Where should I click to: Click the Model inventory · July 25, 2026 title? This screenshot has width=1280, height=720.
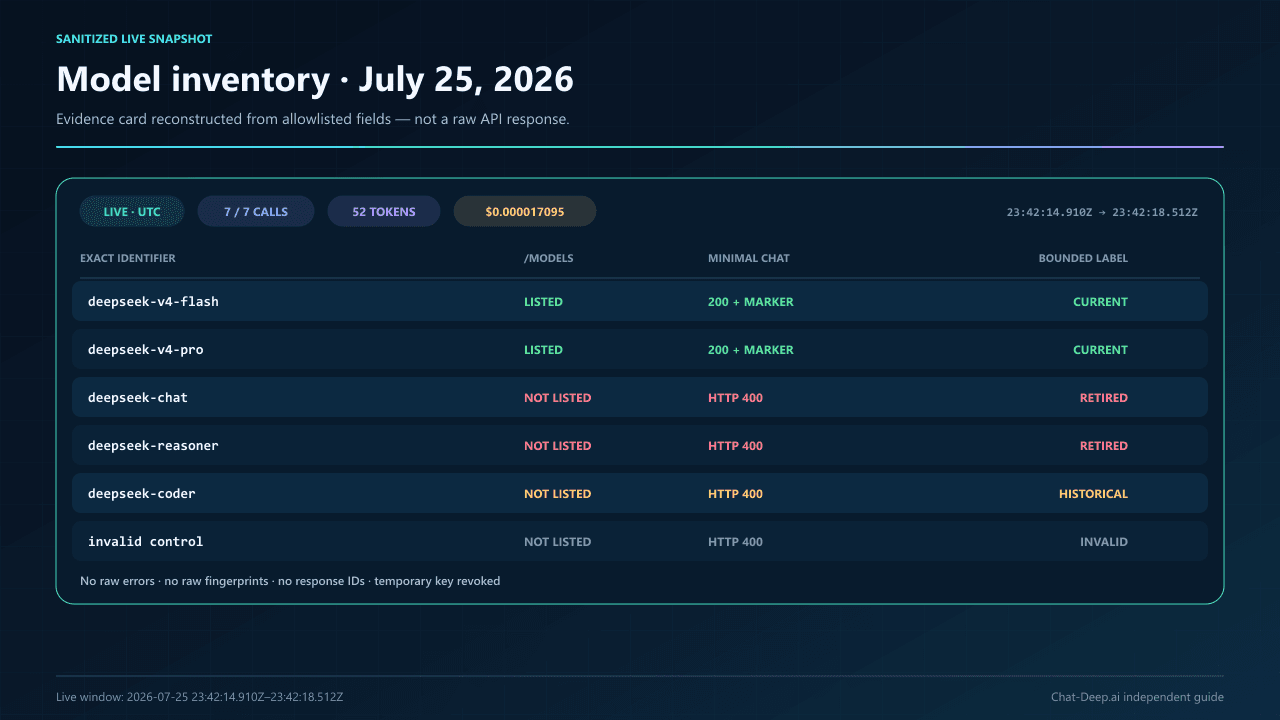tap(315, 79)
